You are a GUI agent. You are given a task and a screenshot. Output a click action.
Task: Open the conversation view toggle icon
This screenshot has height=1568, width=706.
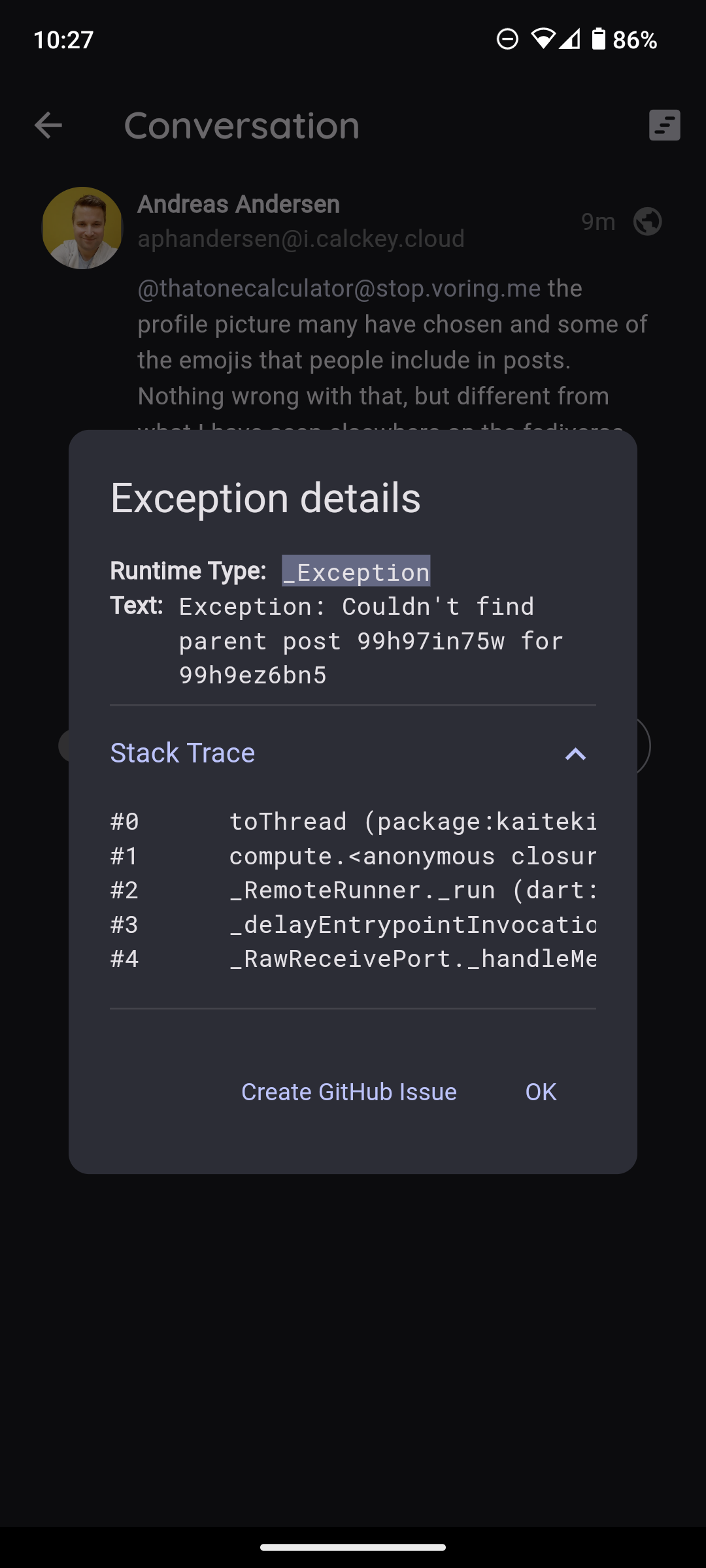tap(664, 125)
